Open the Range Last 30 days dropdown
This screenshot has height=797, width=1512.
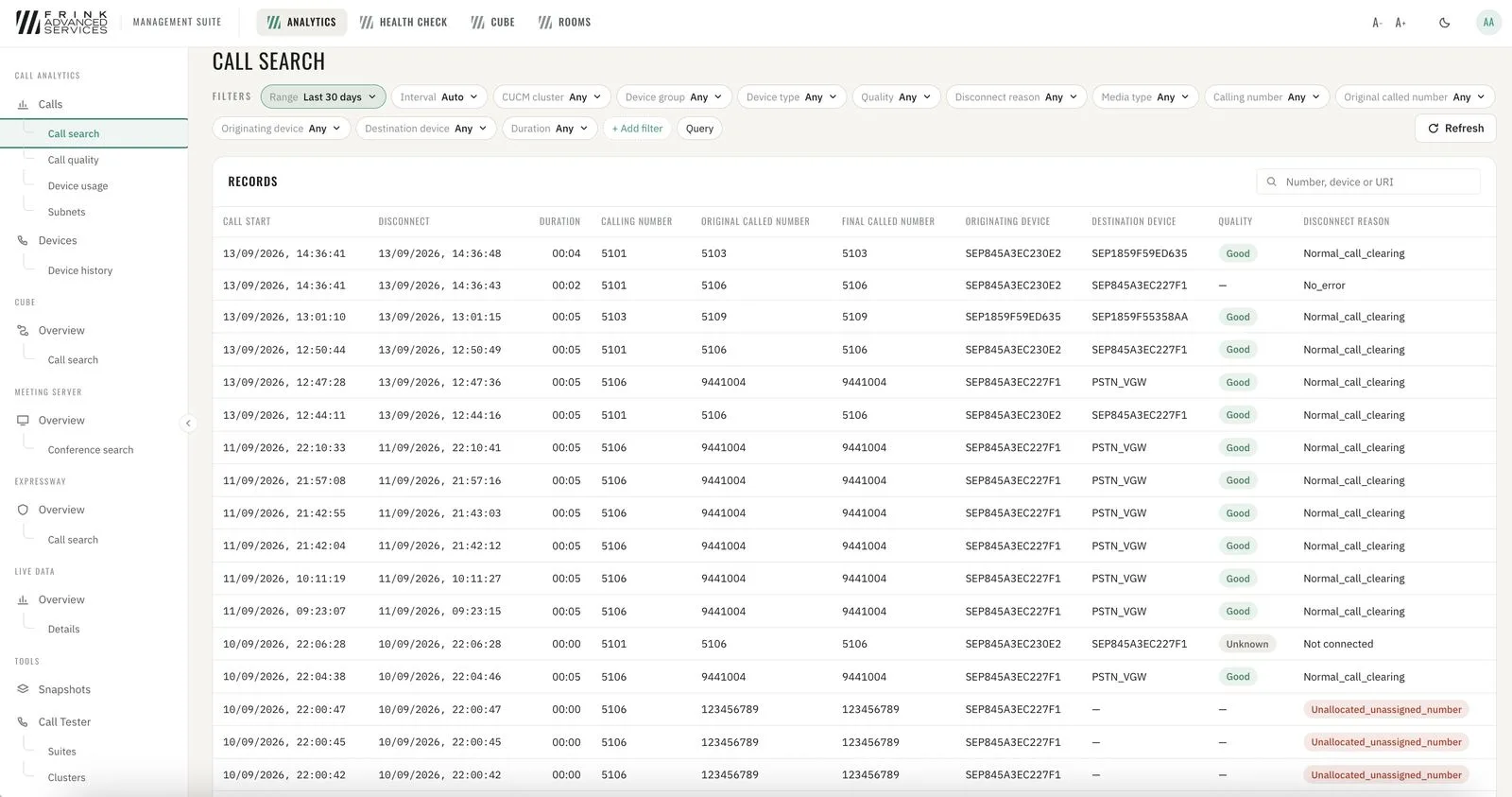click(323, 96)
